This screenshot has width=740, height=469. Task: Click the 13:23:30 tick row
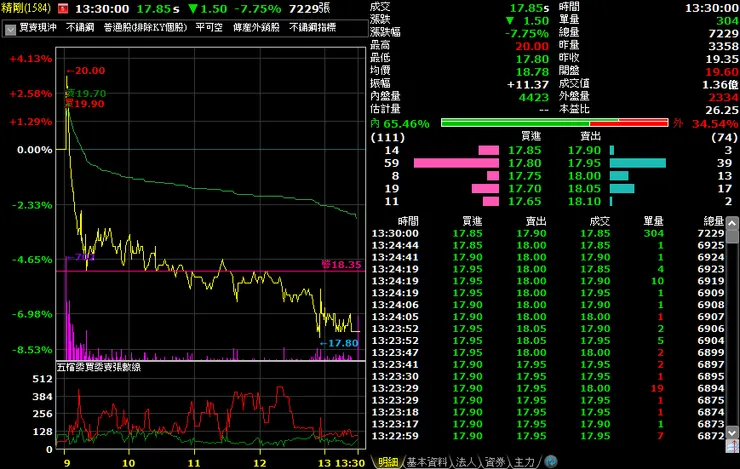point(548,377)
